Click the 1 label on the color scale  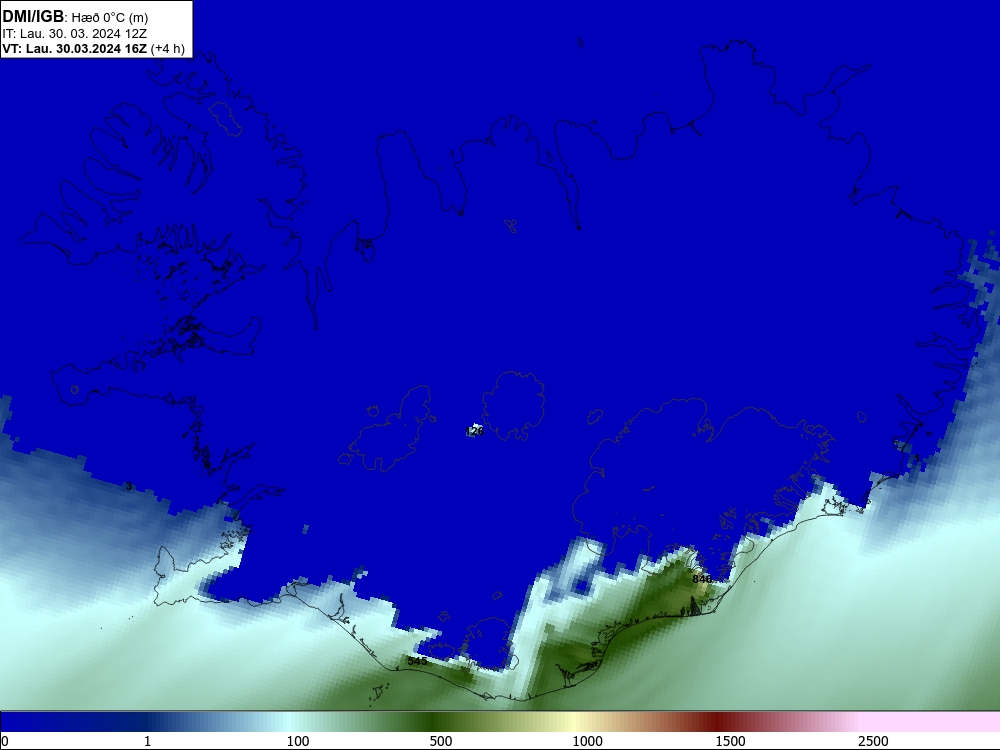coord(147,741)
